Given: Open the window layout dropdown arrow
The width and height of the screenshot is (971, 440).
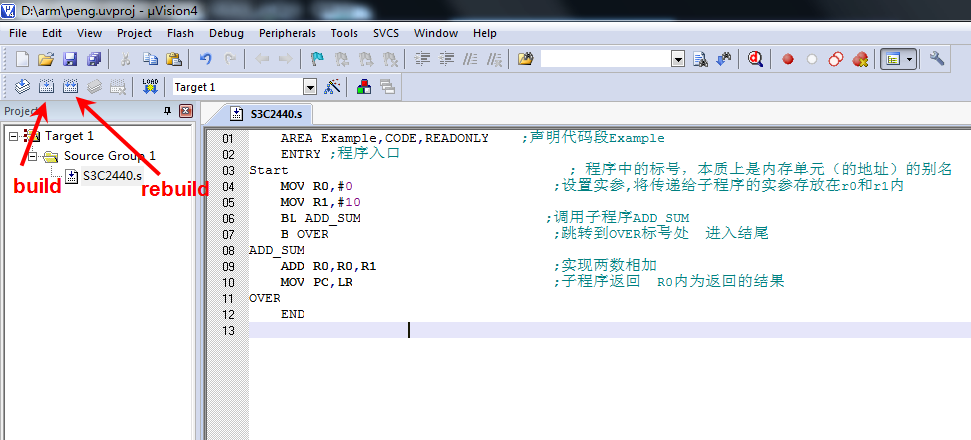Looking at the screenshot, I should pyautogui.click(x=910, y=59).
